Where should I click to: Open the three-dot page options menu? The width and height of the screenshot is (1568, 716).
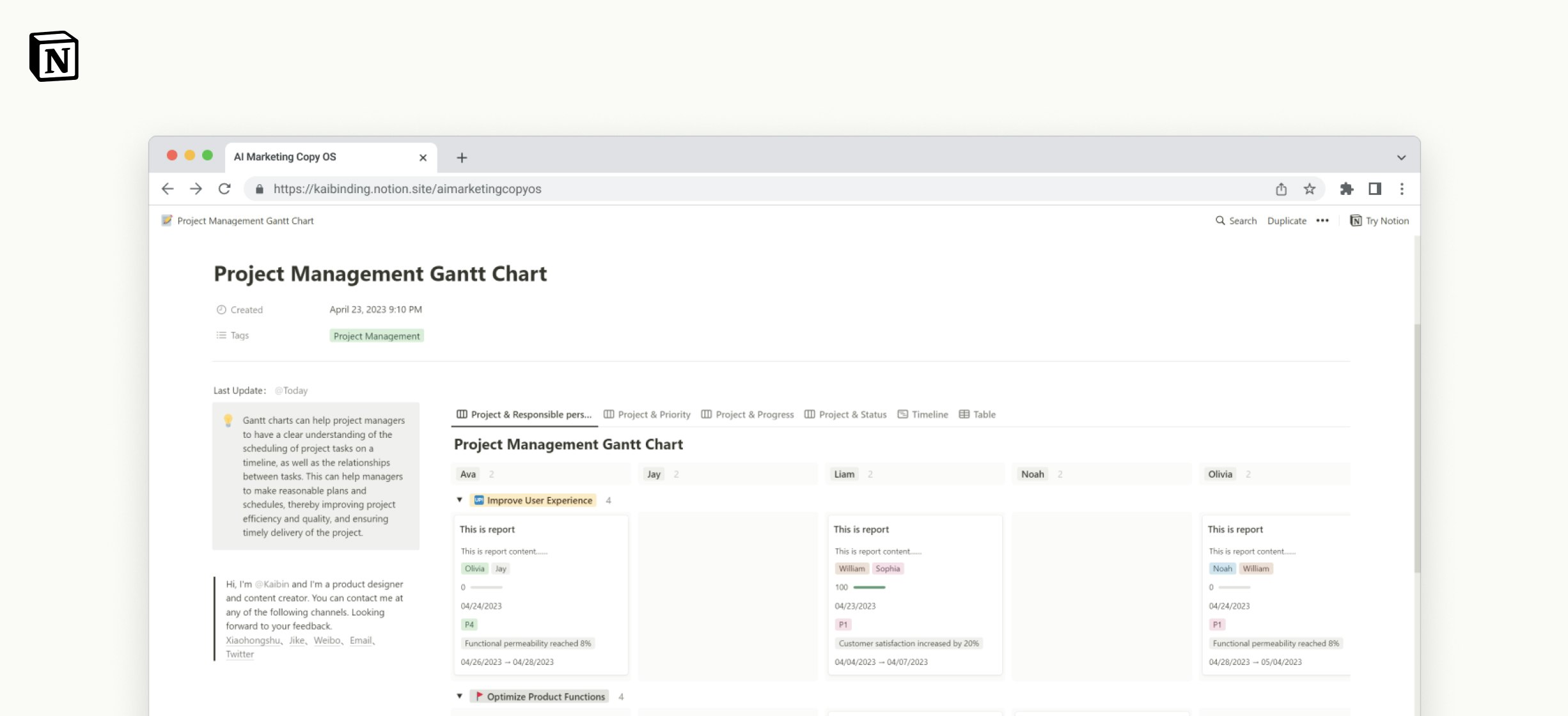pyautogui.click(x=1322, y=221)
